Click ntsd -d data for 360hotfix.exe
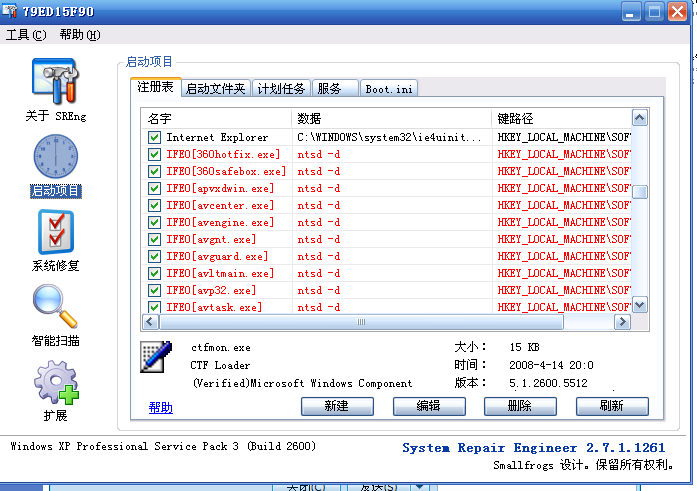697x491 pixels. [x=319, y=154]
